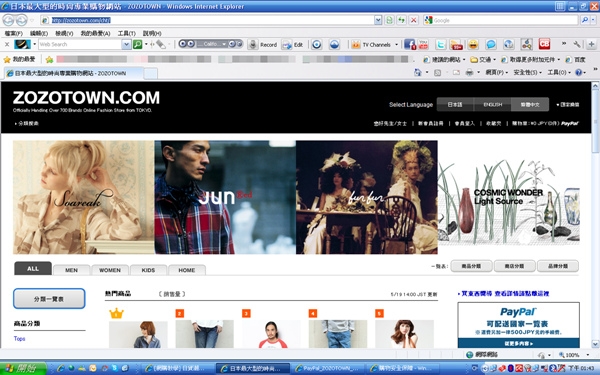This screenshot has width=600, height=375.
Task: Click the green web search magnifier icon
Action: 137,45
